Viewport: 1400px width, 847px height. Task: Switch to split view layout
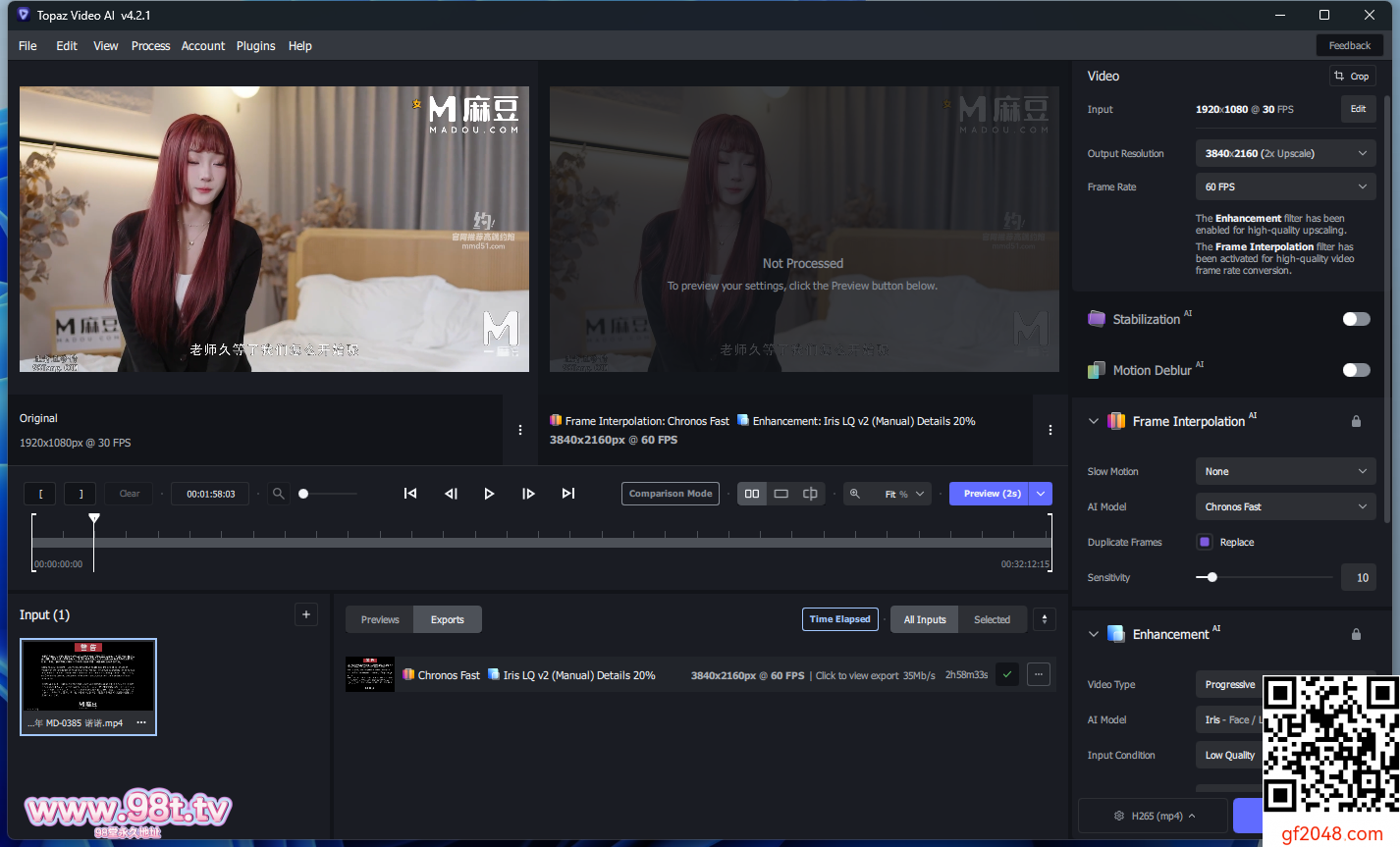click(x=810, y=494)
